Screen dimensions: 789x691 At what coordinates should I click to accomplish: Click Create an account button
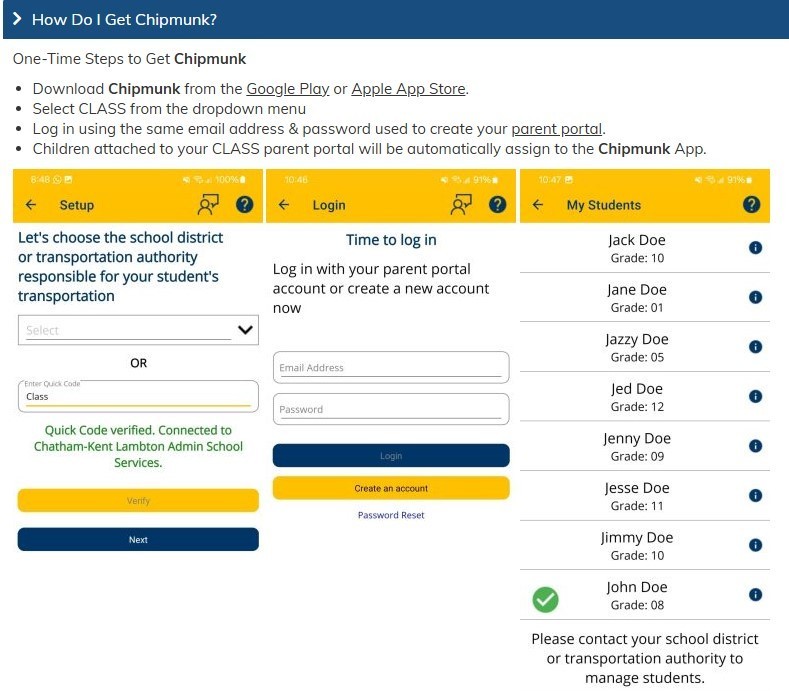(391, 488)
